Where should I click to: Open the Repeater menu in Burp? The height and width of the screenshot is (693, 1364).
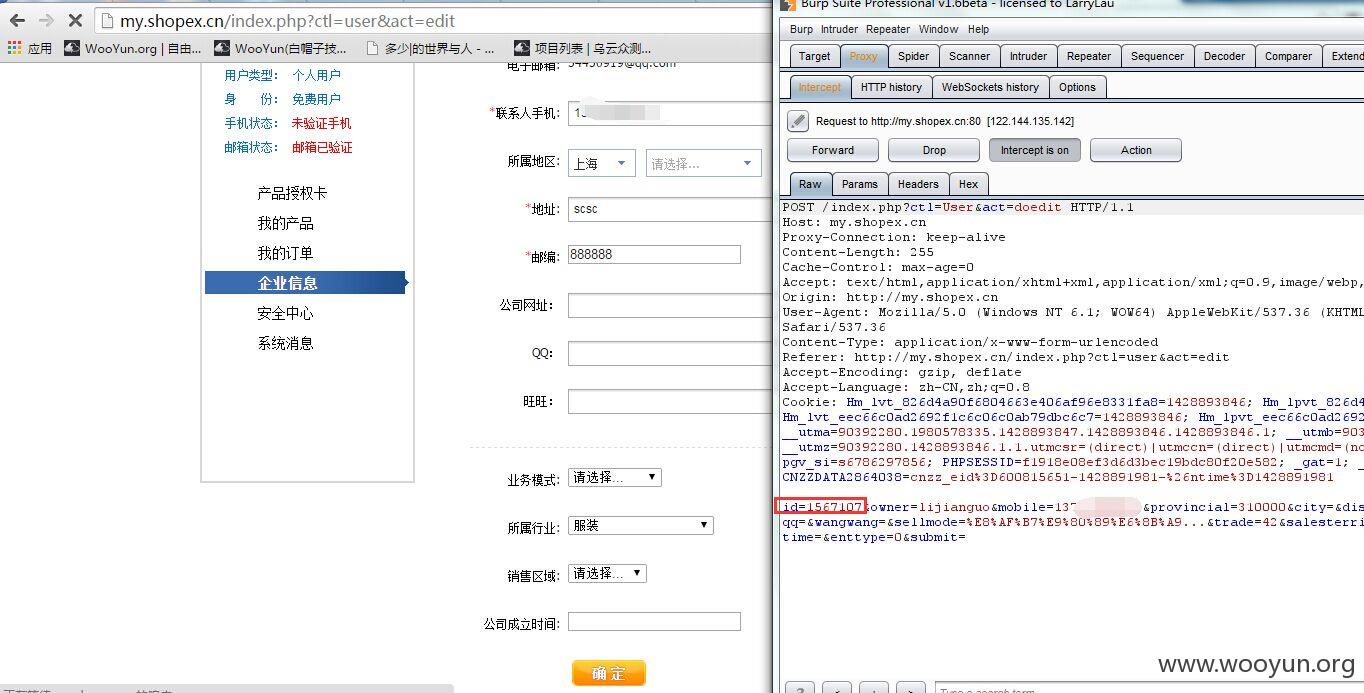888,29
